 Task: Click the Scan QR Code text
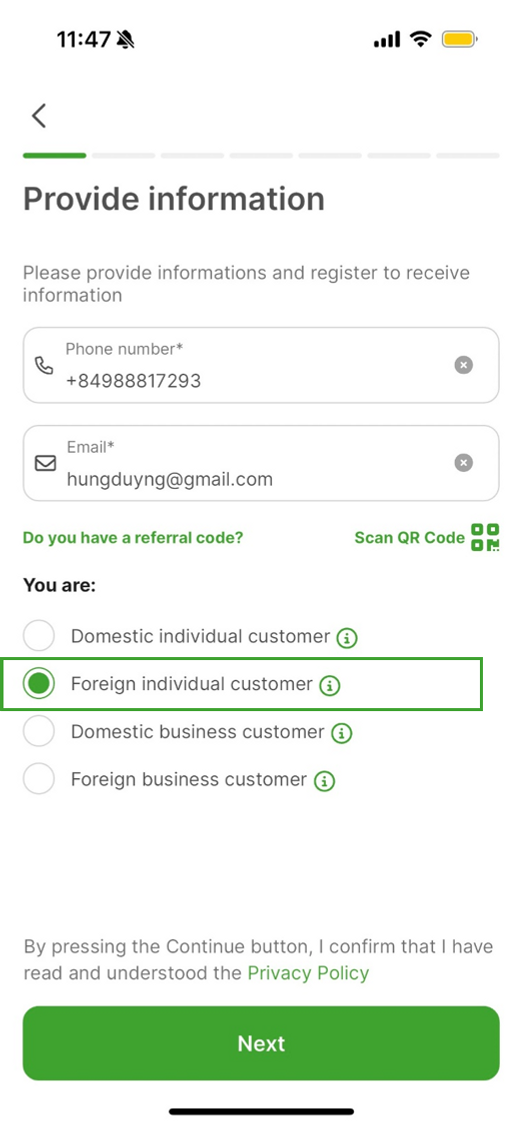click(410, 537)
